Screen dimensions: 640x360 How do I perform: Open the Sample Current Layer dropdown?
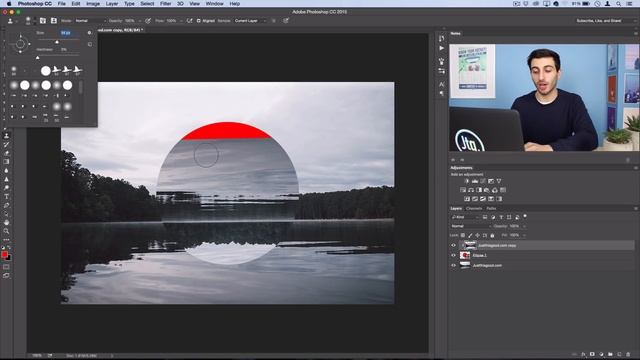pos(250,20)
